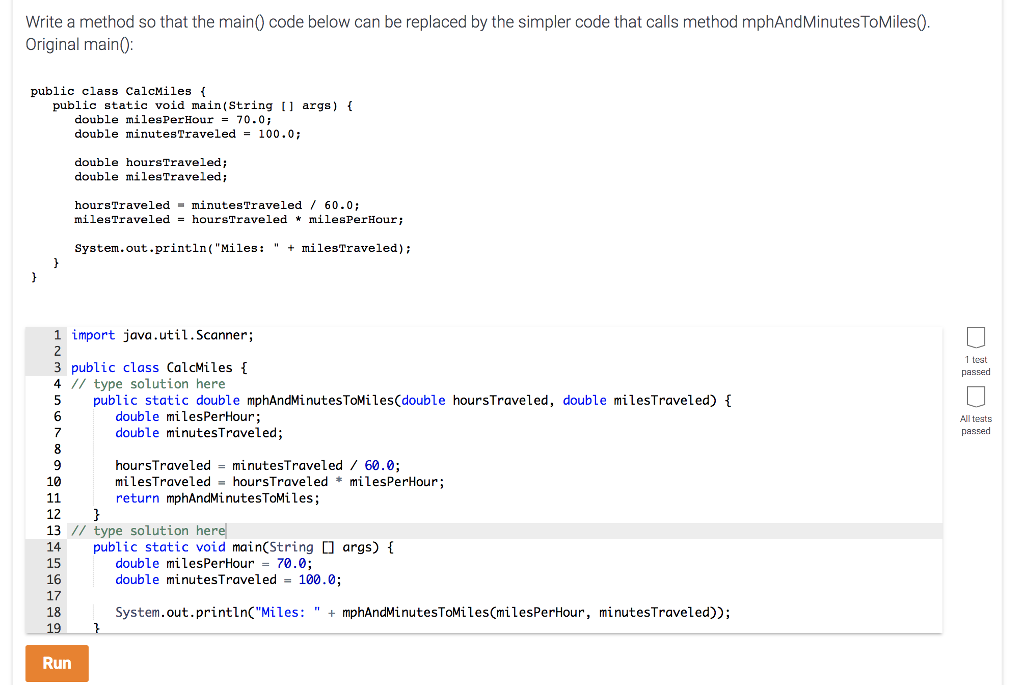Click 'double milesTraveled;' in original code sample

(151, 177)
